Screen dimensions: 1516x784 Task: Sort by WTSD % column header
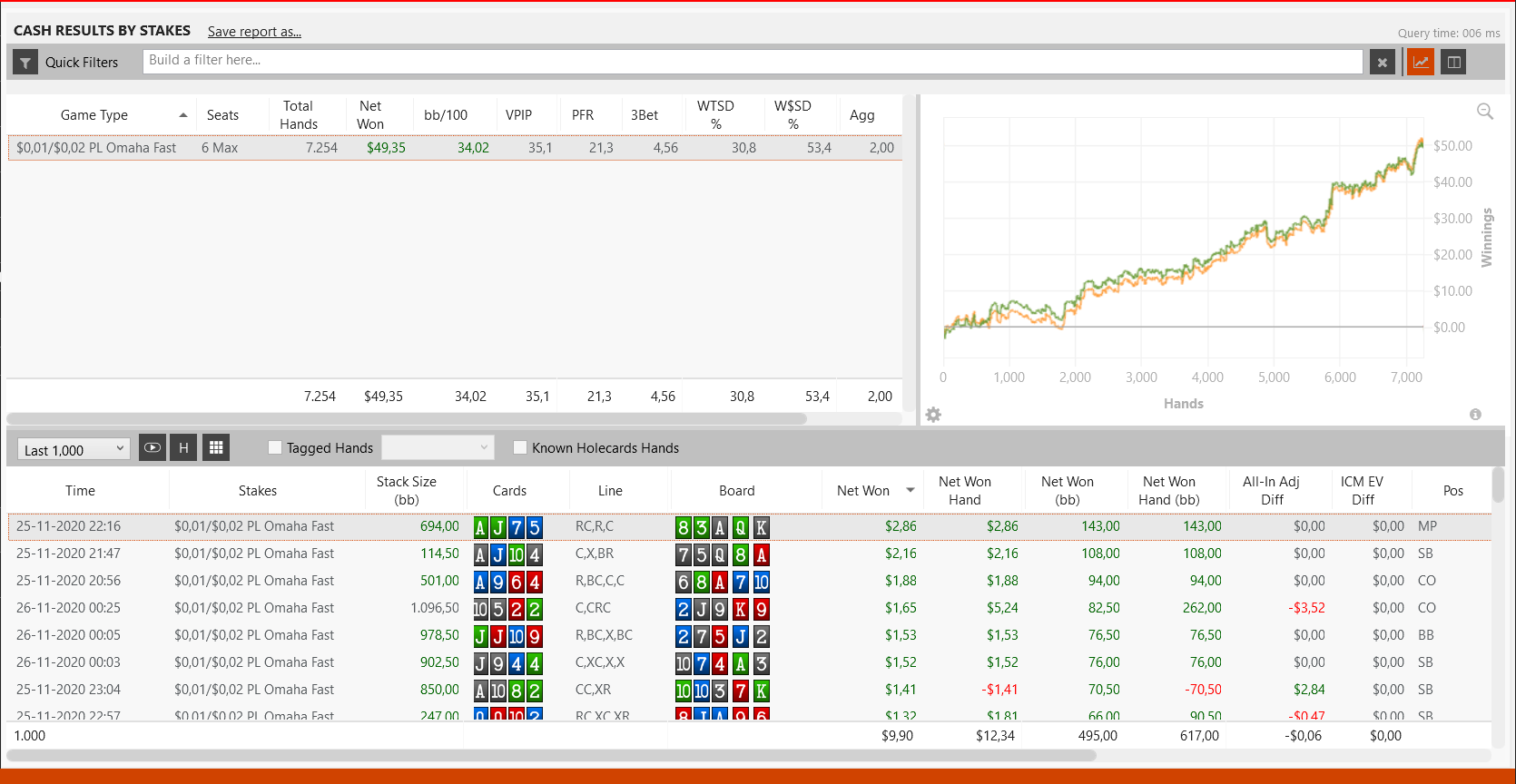click(715, 115)
